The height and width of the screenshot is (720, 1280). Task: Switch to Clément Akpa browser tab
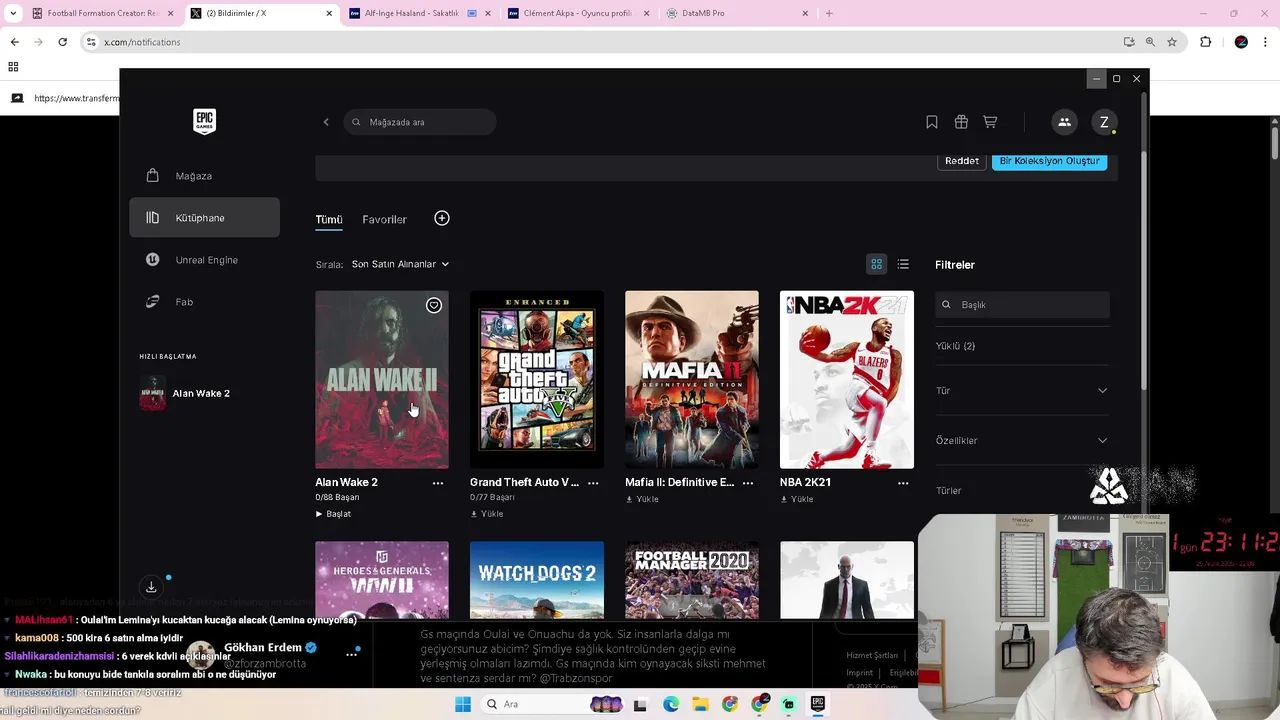[x=579, y=13]
